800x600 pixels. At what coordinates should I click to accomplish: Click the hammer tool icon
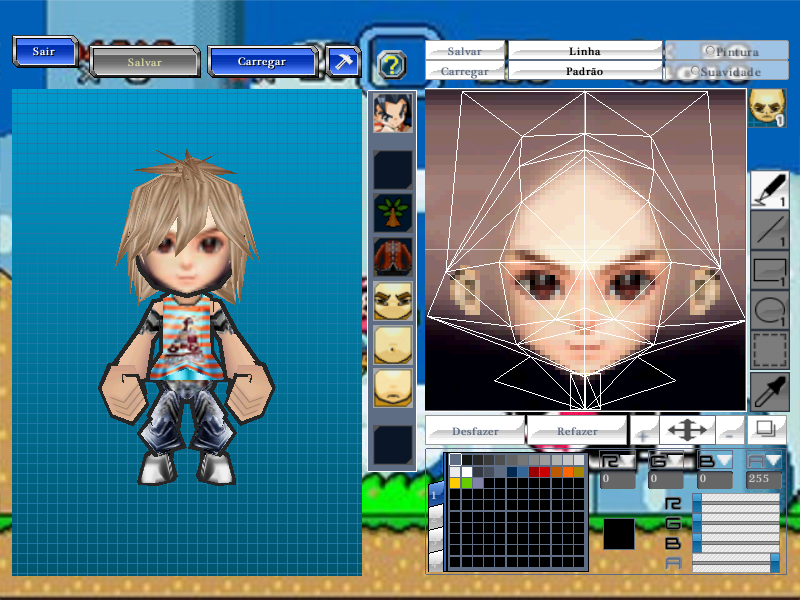pos(344,61)
